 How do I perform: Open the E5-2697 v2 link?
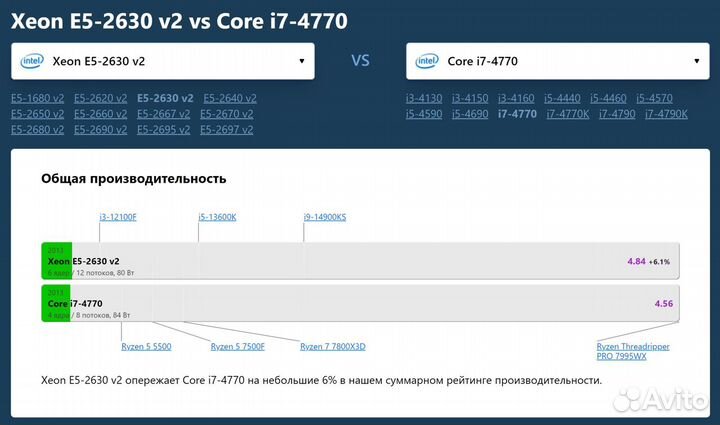pyautogui.click(x=226, y=129)
